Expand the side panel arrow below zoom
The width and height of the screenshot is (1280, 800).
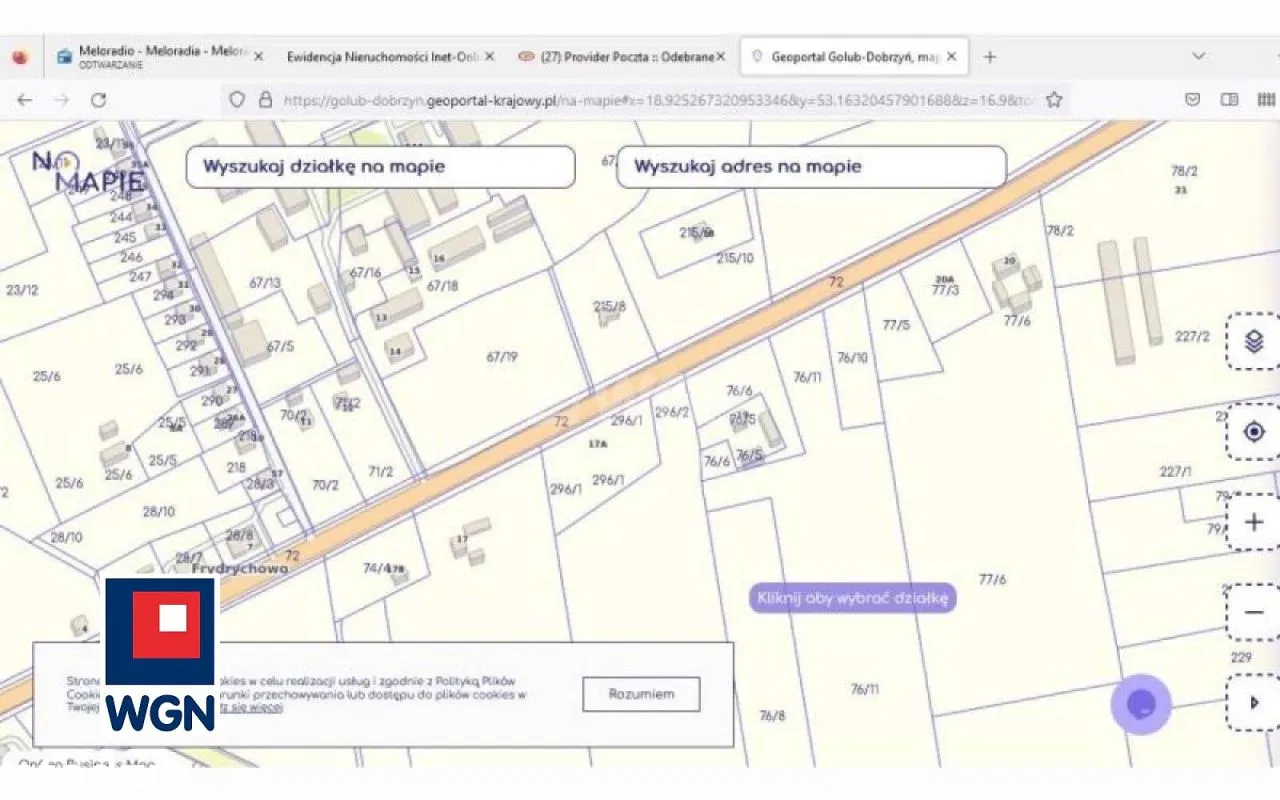(x=1254, y=702)
